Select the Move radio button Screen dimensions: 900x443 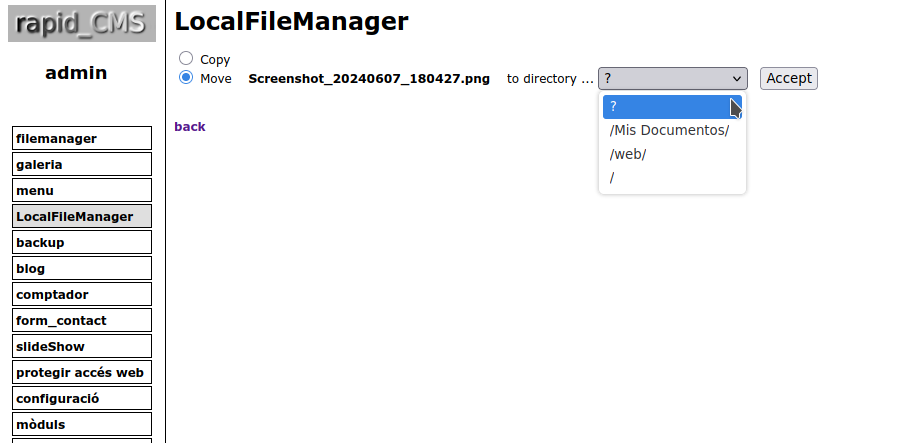[x=186, y=77]
